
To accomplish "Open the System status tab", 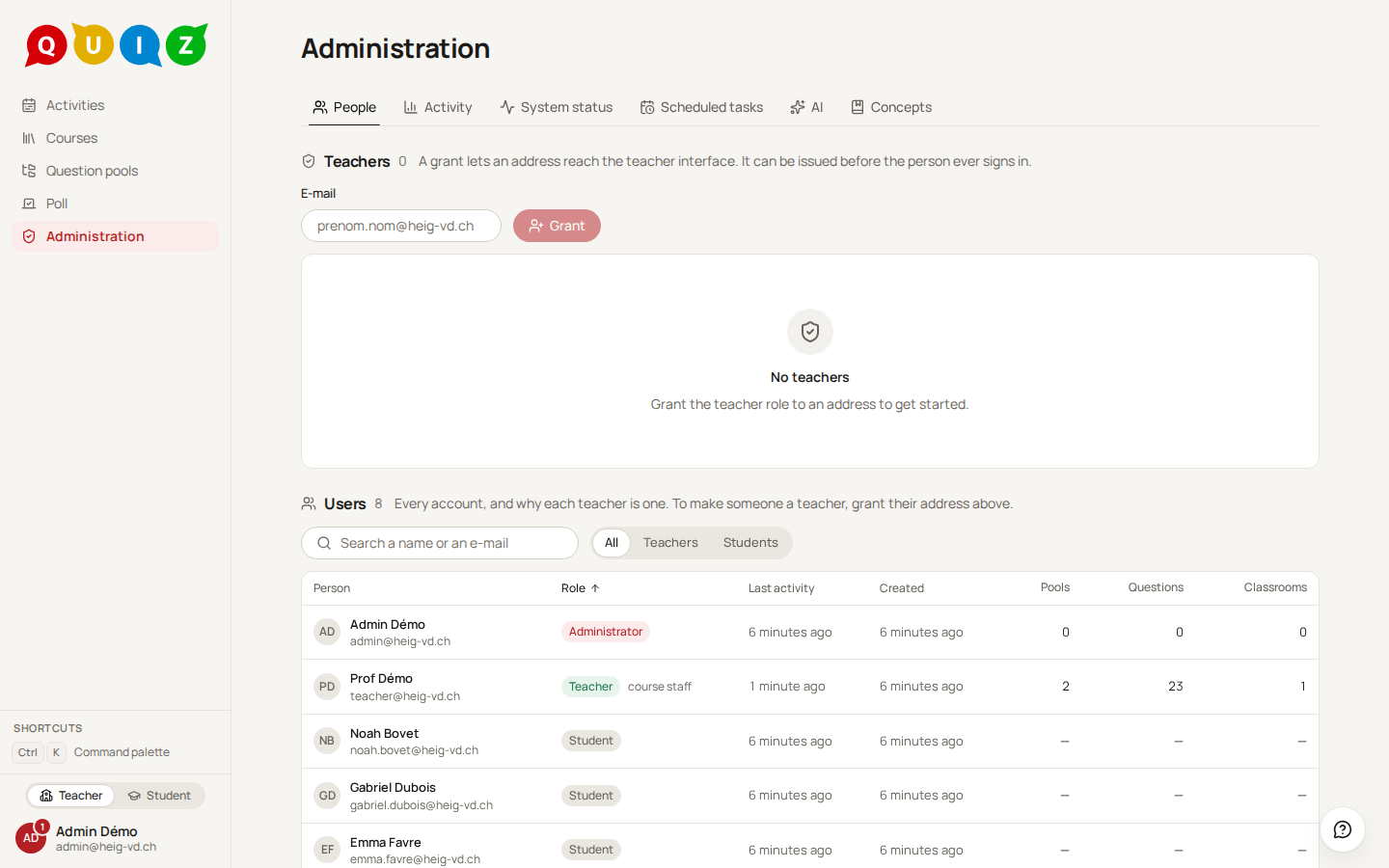I will click(557, 107).
